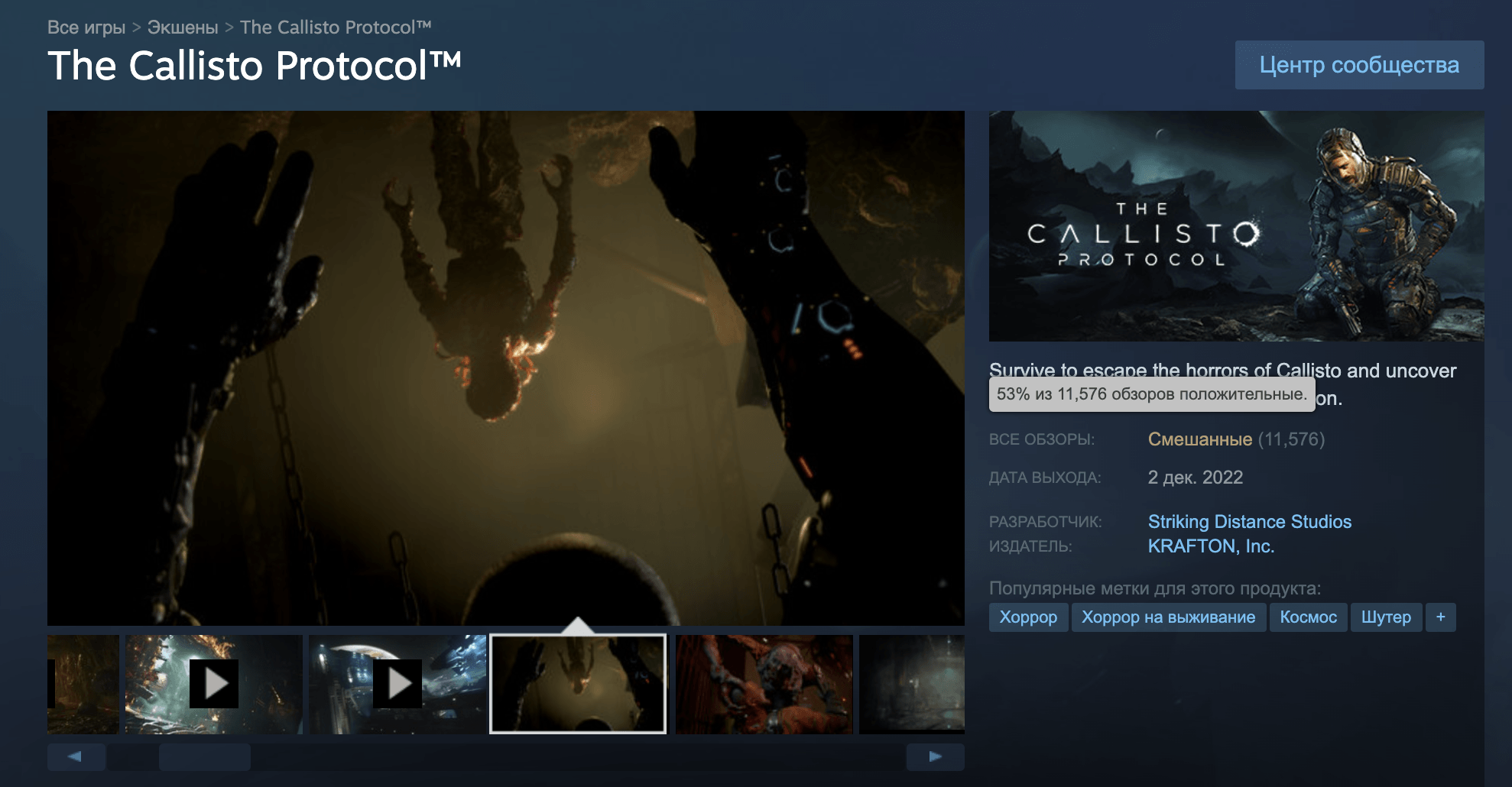1512x787 pixels.
Task: Select the Хоррор на выживание tag
Action: [x=1168, y=617]
